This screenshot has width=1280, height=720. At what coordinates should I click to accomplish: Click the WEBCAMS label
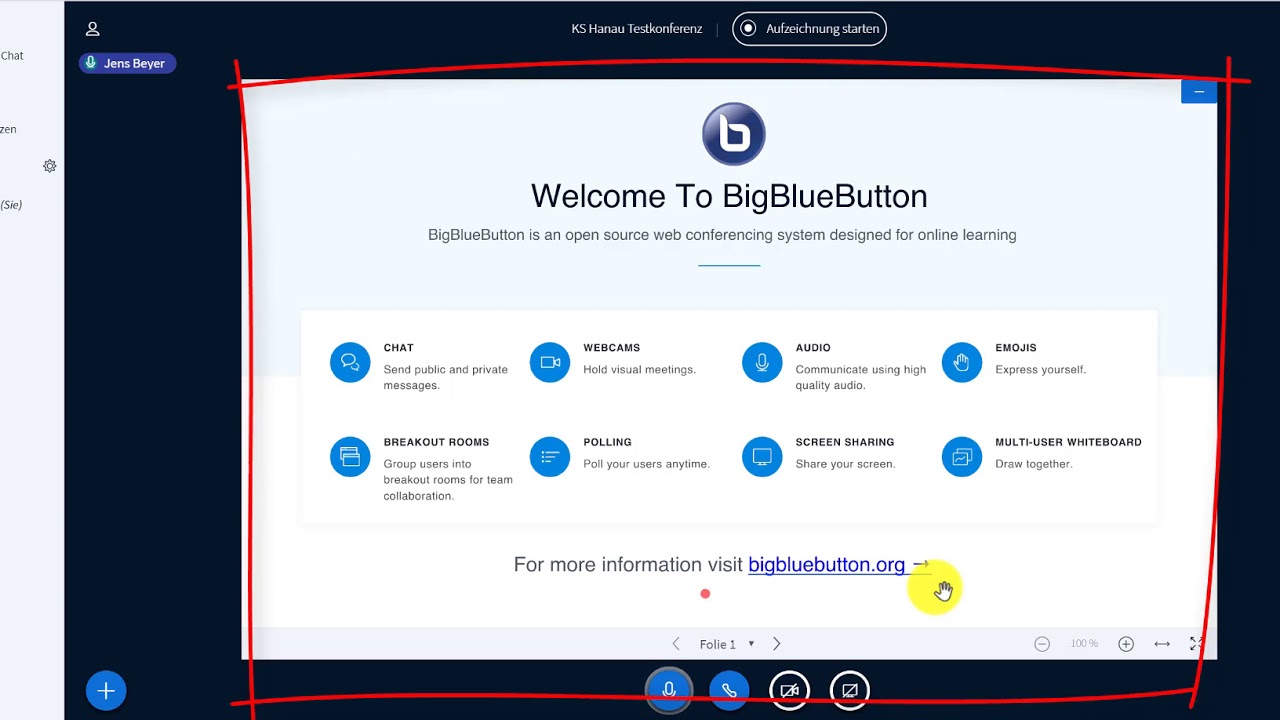pos(611,348)
